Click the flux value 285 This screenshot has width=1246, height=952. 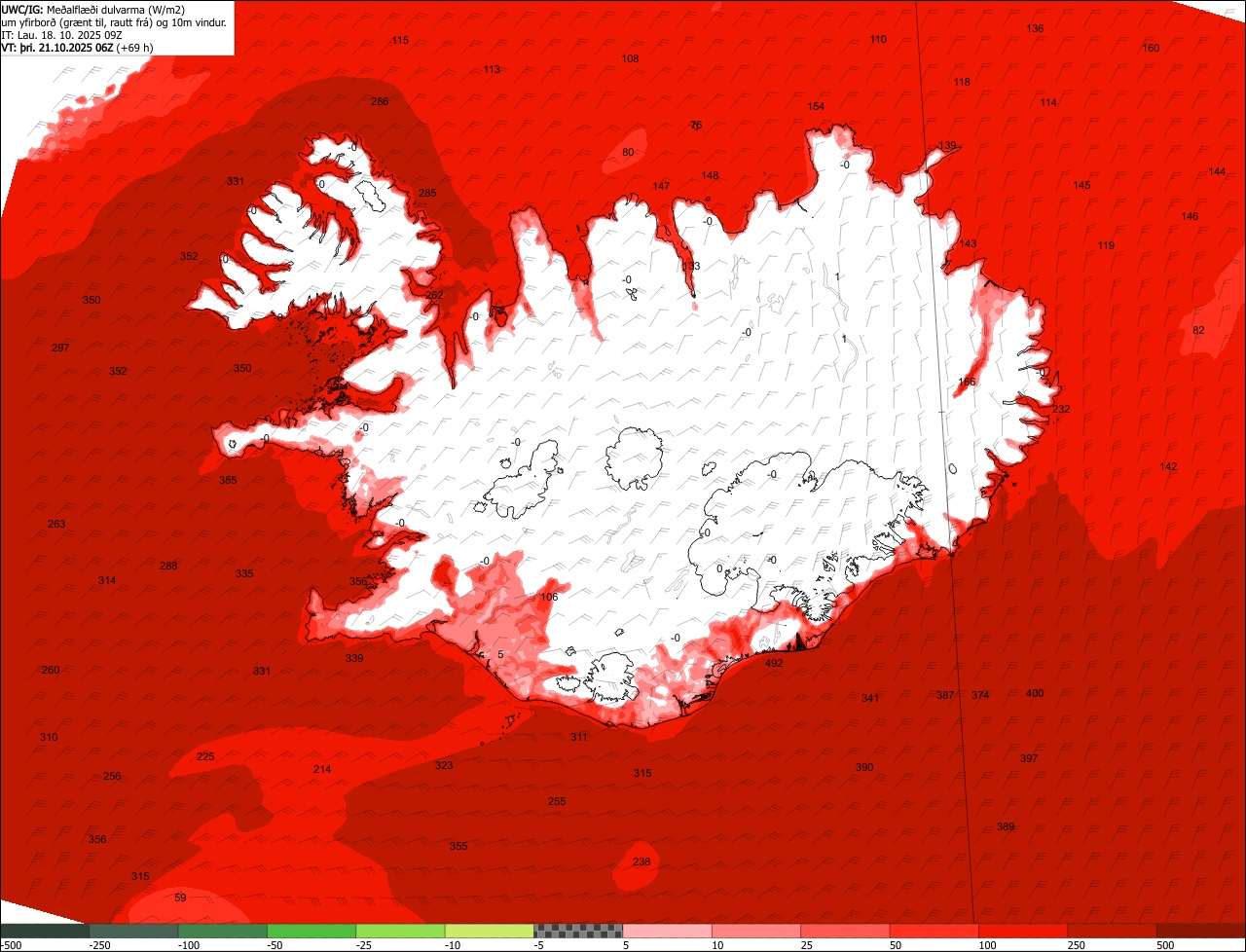point(427,193)
